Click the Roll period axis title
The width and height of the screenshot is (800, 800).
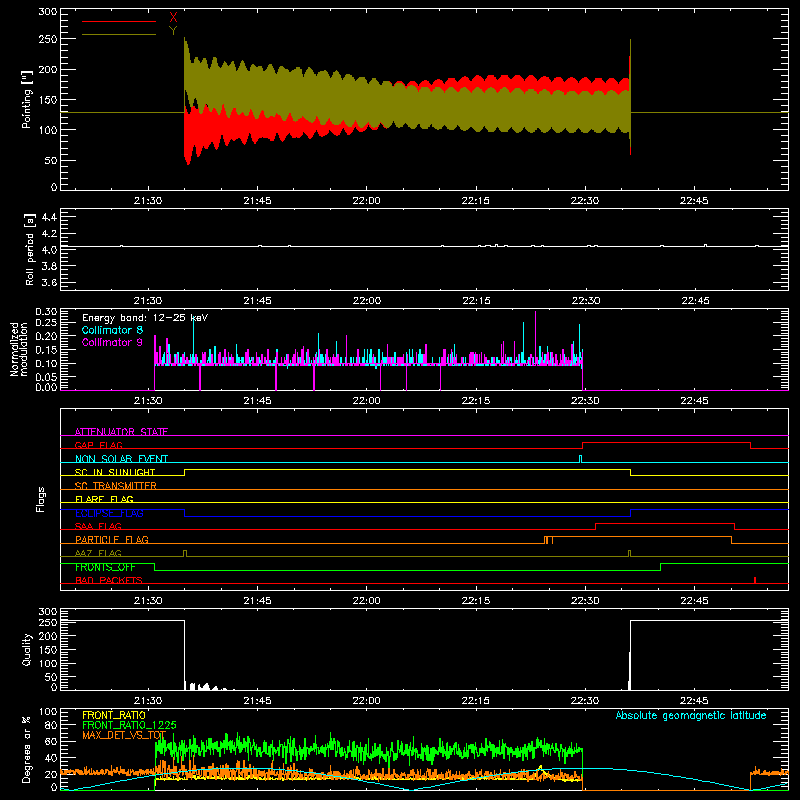(x=30, y=249)
